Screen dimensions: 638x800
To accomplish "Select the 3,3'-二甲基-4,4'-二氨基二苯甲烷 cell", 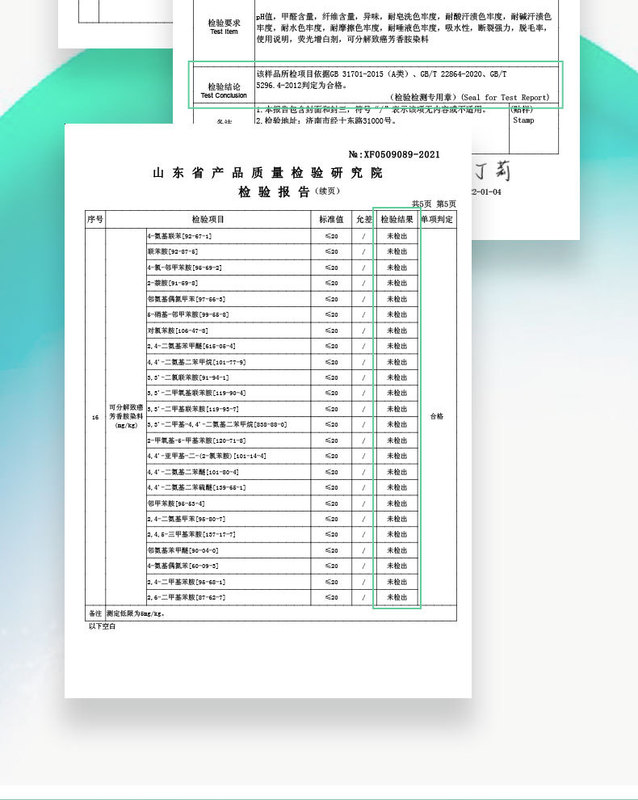I will coord(228,424).
